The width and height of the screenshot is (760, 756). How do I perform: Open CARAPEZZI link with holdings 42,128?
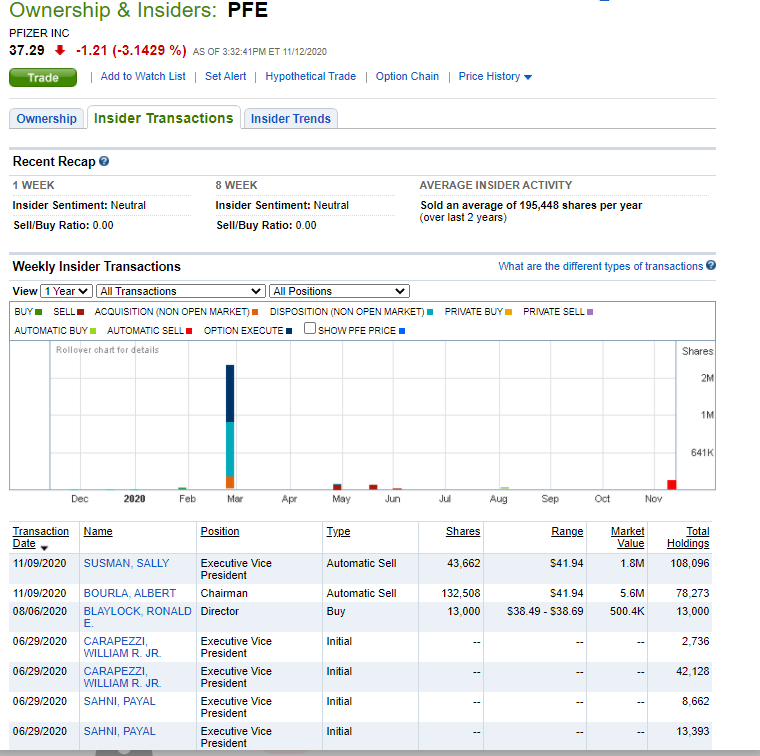tap(122, 677)
